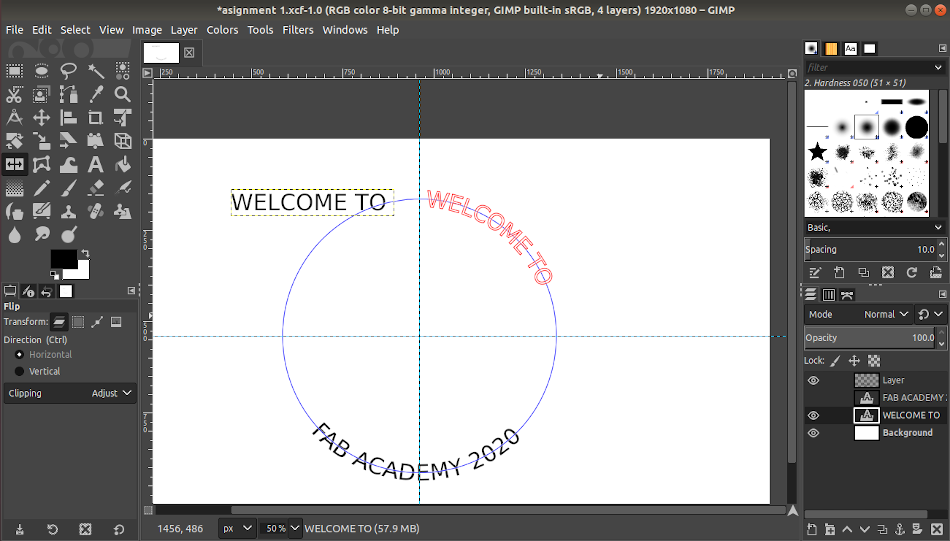
Task: Open the Basic brush tag dropdown
Action: 874,227
